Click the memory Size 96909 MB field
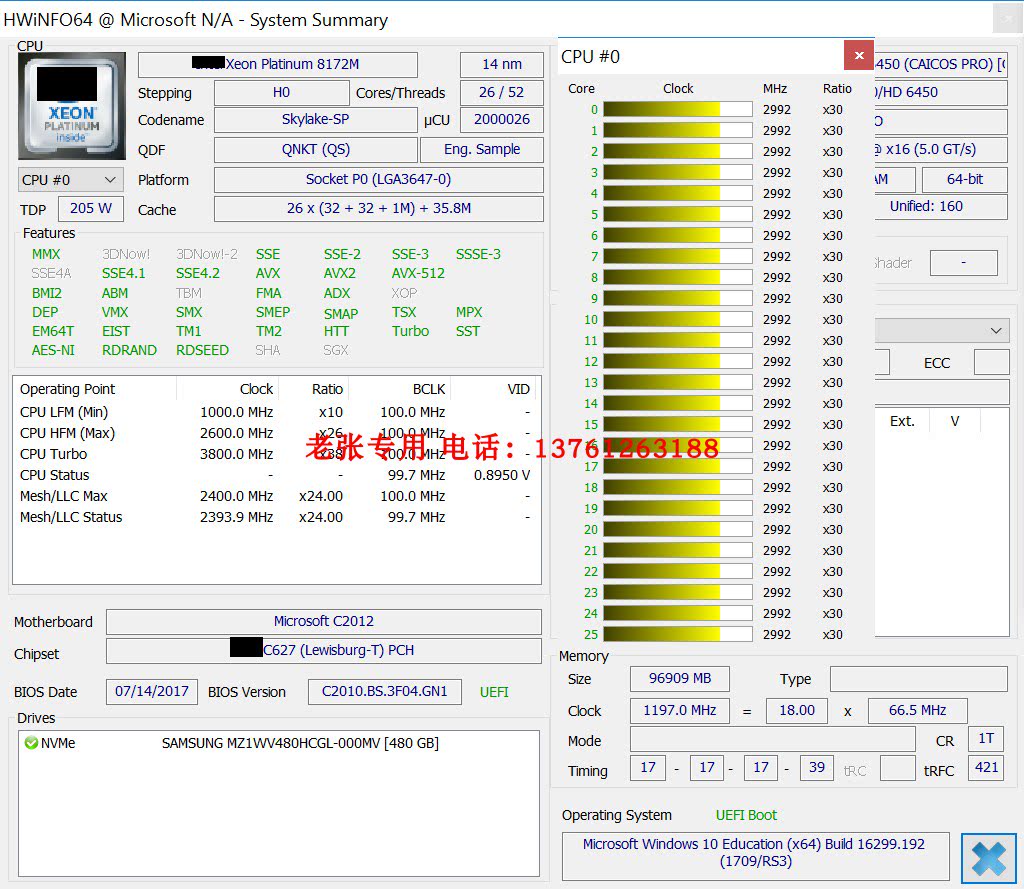 pos(680,679)
